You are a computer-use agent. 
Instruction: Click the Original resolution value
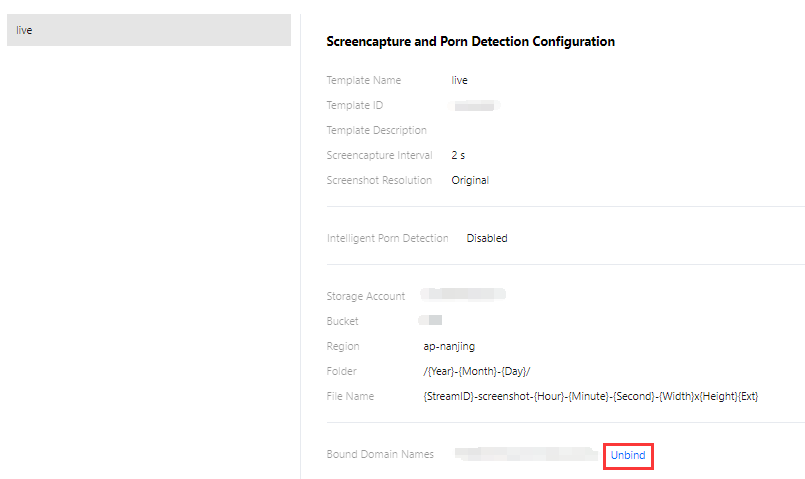pyautogui.click(x=470, y=180)
